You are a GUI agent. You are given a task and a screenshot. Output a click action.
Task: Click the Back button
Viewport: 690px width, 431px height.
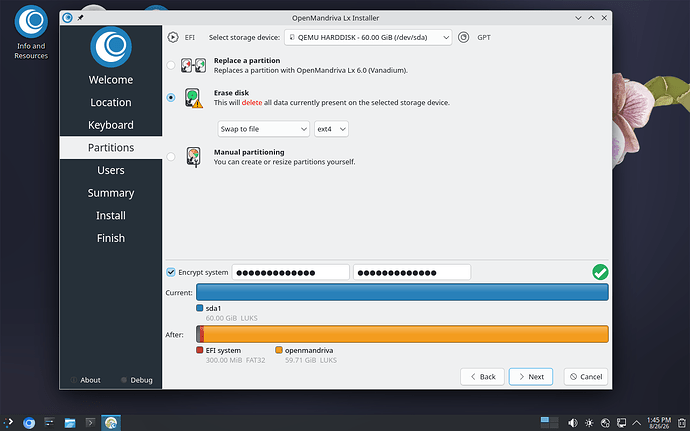pos(482,377)
